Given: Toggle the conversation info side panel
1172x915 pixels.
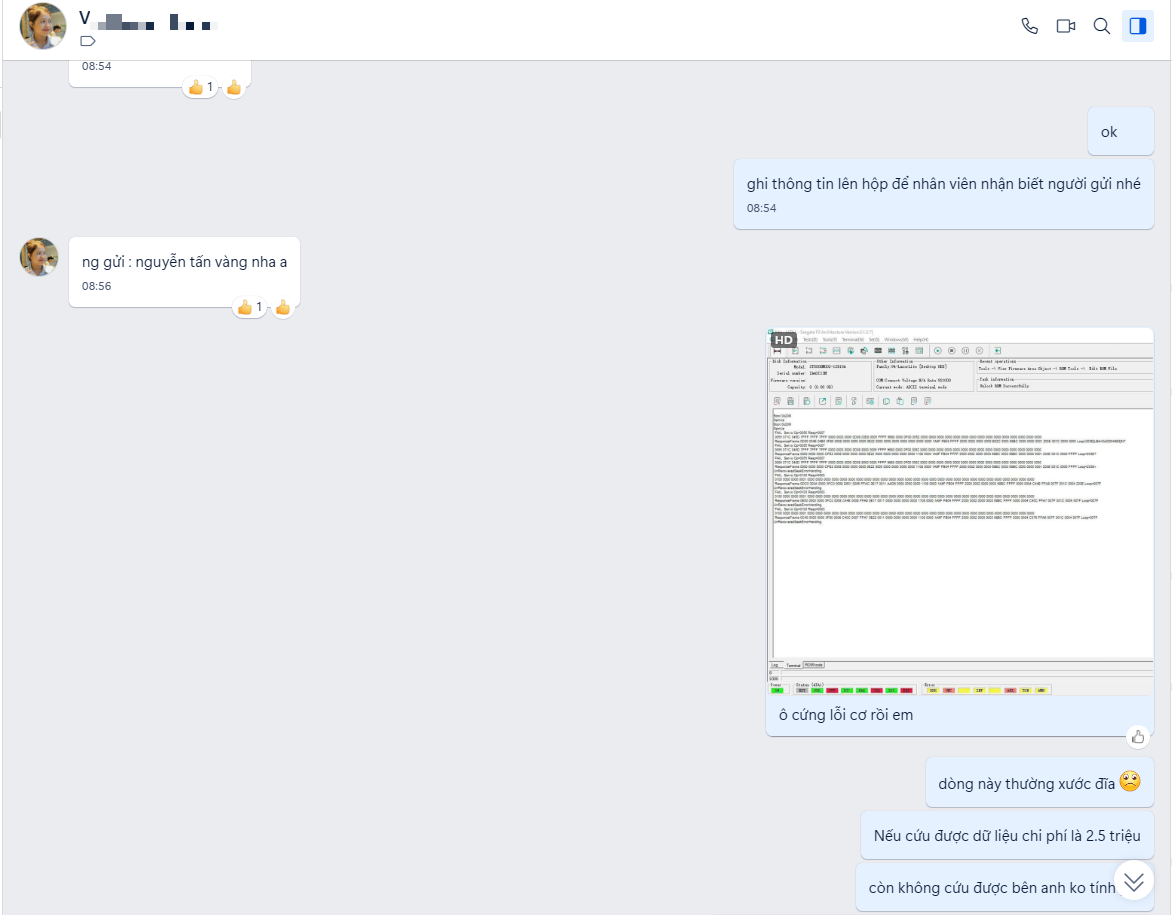Looking at the screenshot, I should (x=1138, y=26).
